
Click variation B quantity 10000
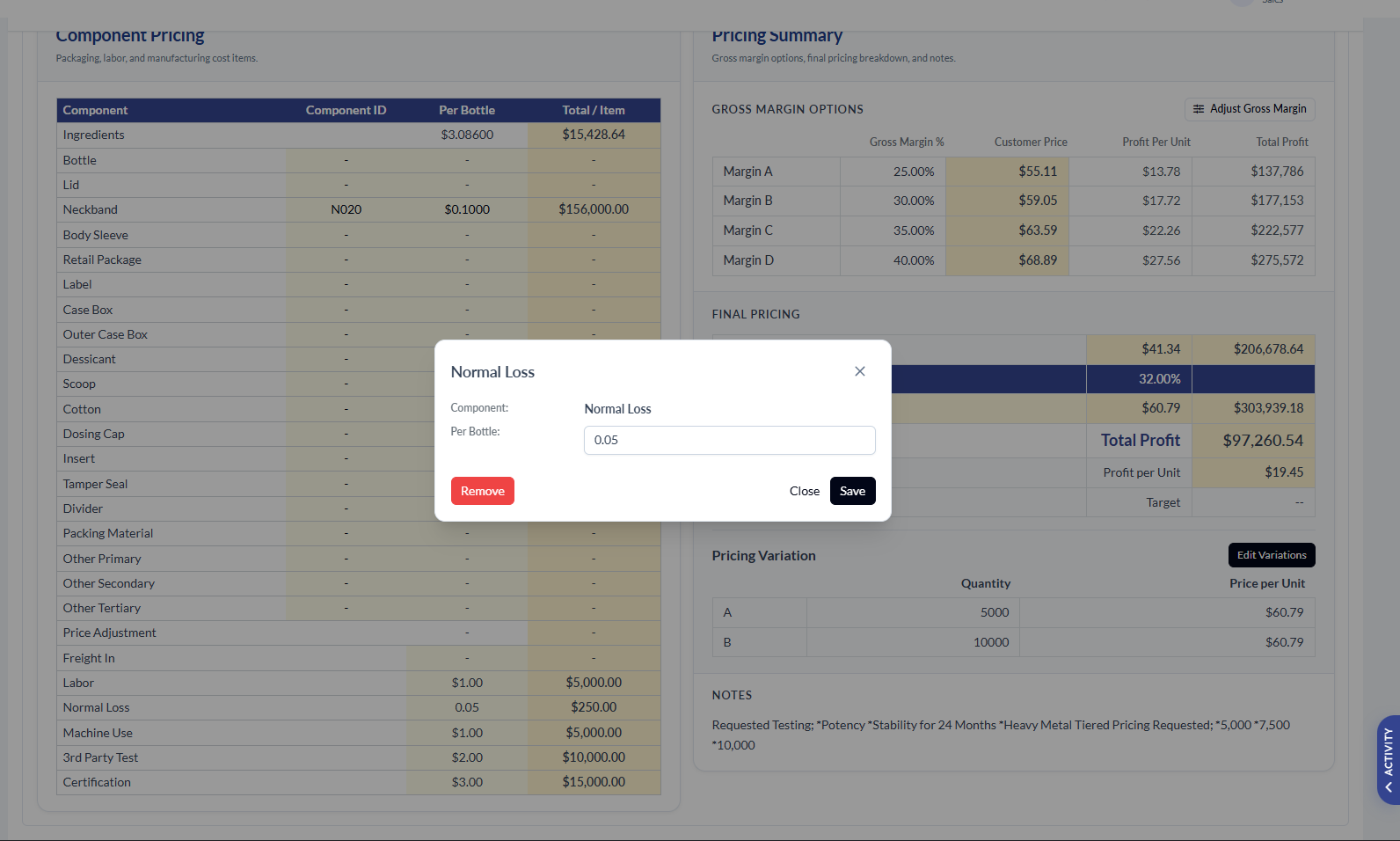991,642
